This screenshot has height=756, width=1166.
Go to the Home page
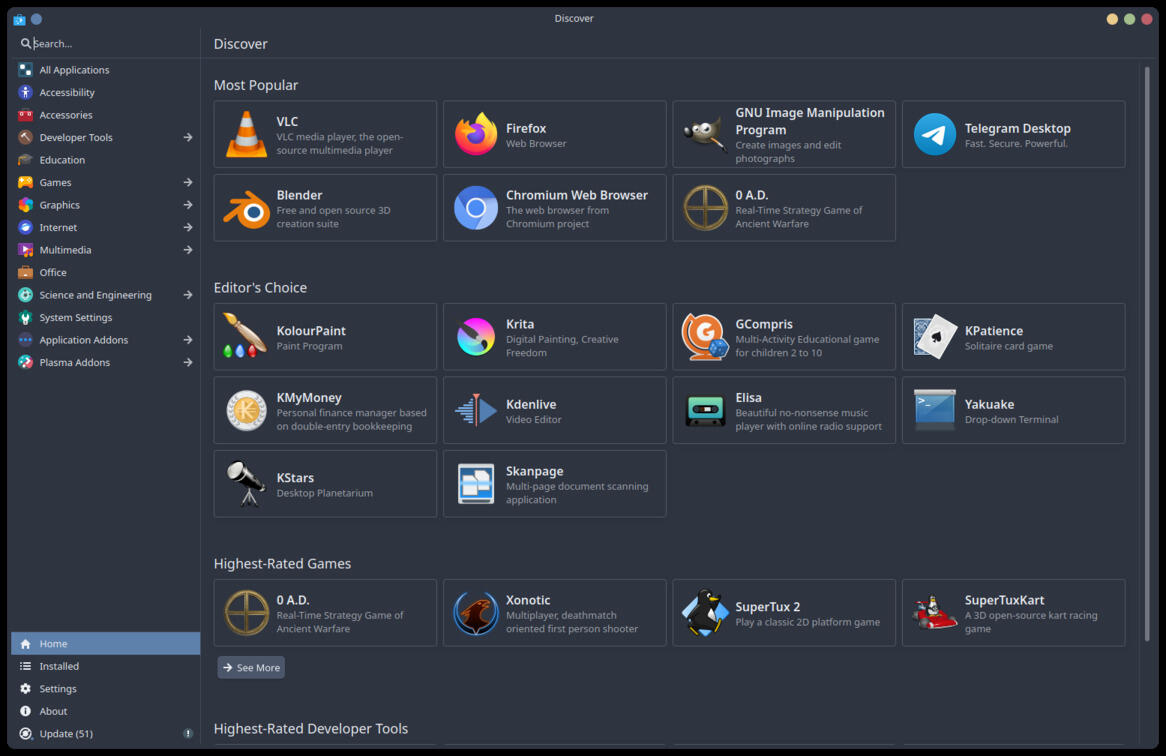(x=106, y=644)
